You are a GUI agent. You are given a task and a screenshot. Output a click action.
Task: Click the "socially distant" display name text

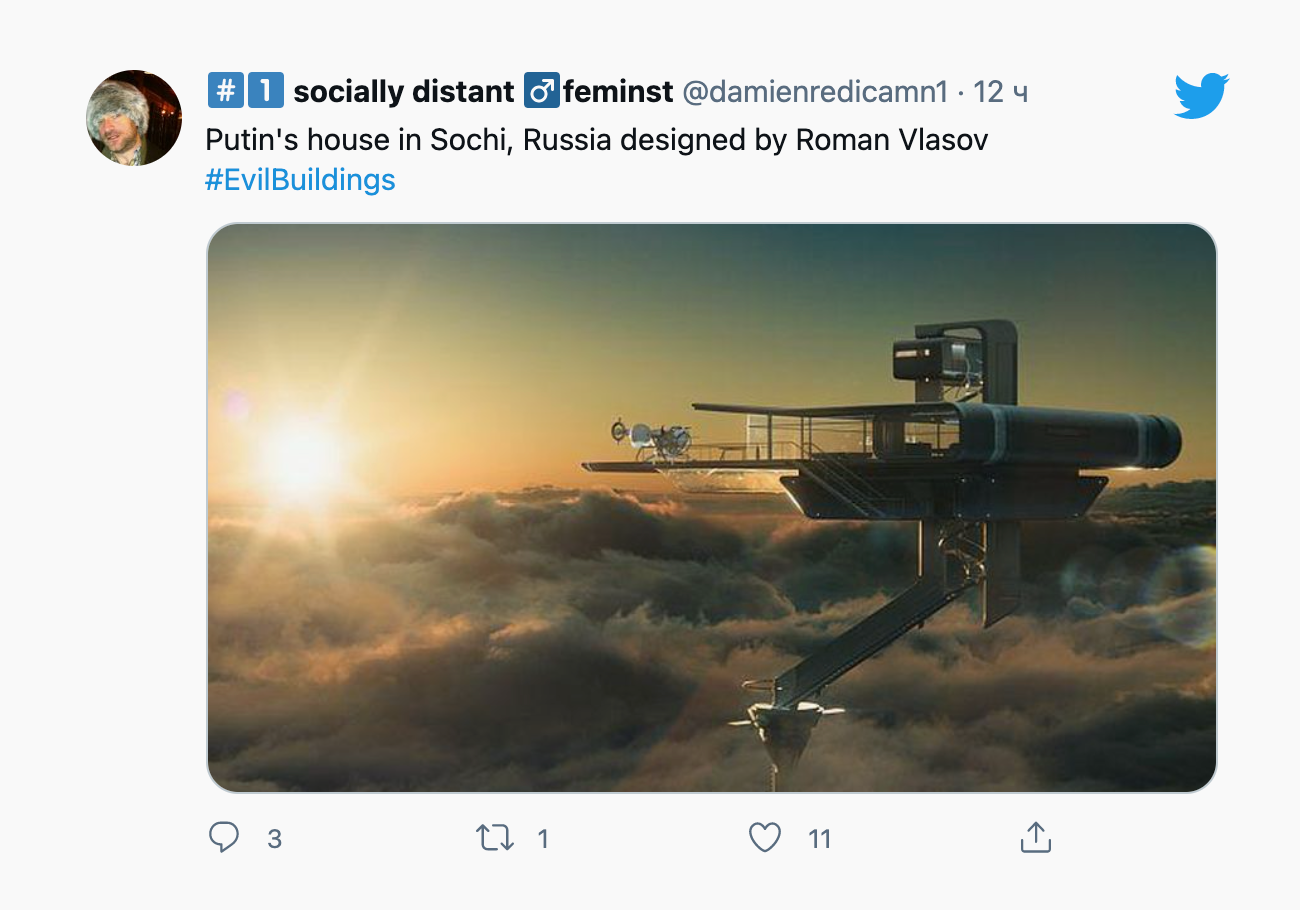coord(403,92)
